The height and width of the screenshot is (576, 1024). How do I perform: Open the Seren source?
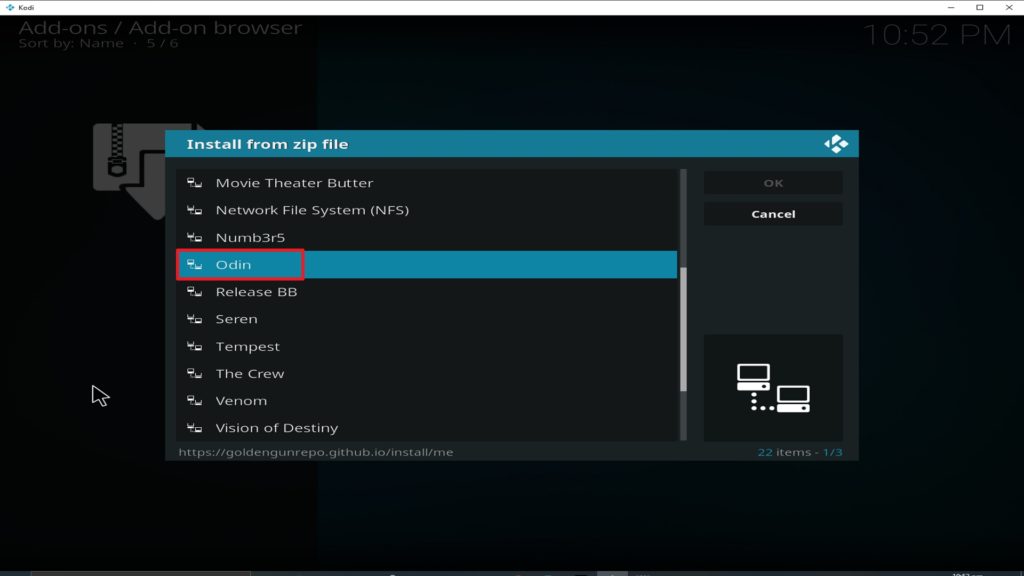coord(426,319)
